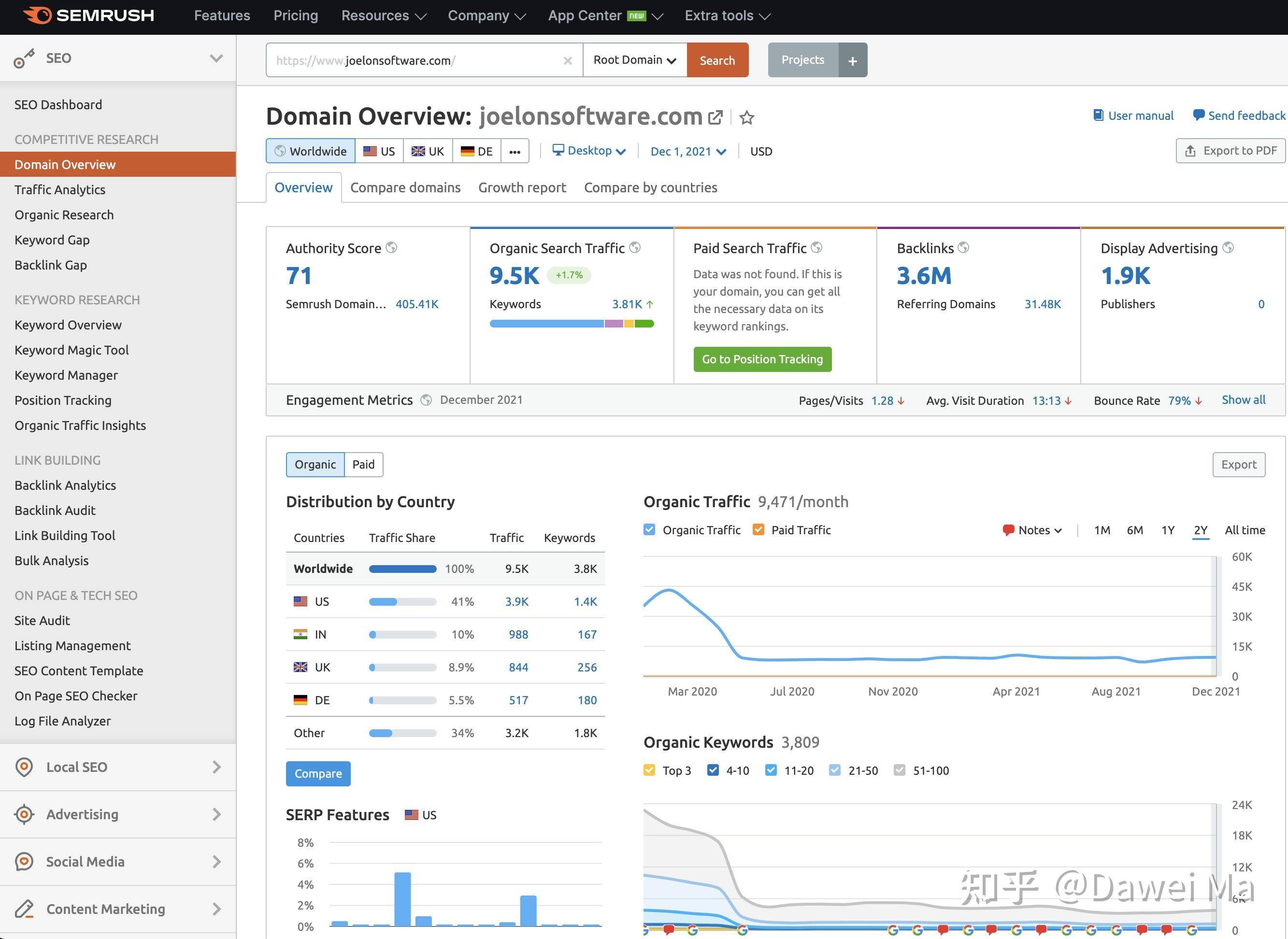The width and height of the screenshot is (1288, 939).
Task: Toggle the 11-20 keywords checkbox
Action: pyautogui.click(x=771, y=770)
